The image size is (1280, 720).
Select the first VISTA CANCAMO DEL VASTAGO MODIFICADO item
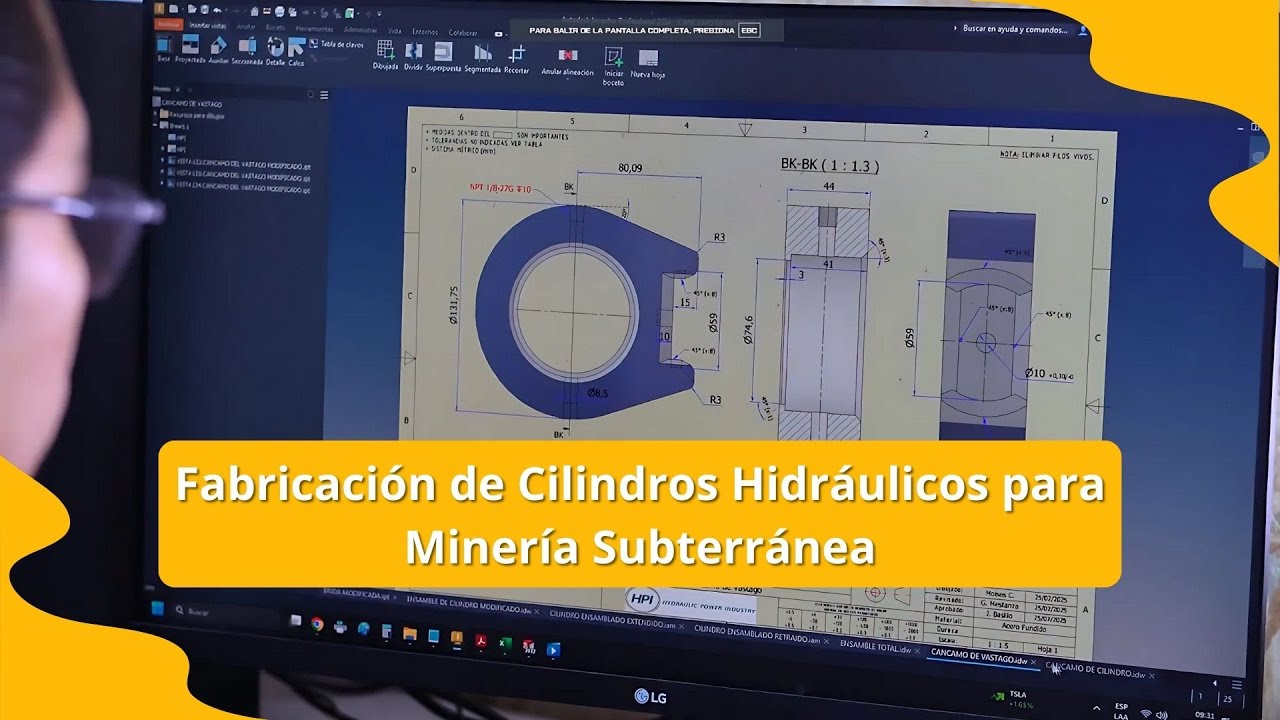240,165
